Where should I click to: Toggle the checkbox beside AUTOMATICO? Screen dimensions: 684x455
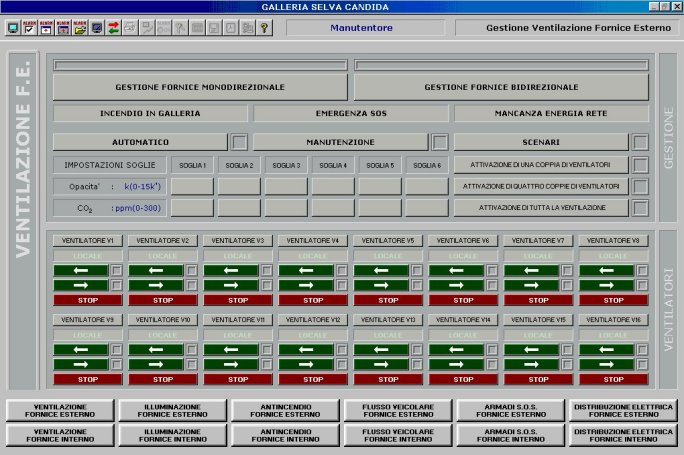[x=239, y=142]
